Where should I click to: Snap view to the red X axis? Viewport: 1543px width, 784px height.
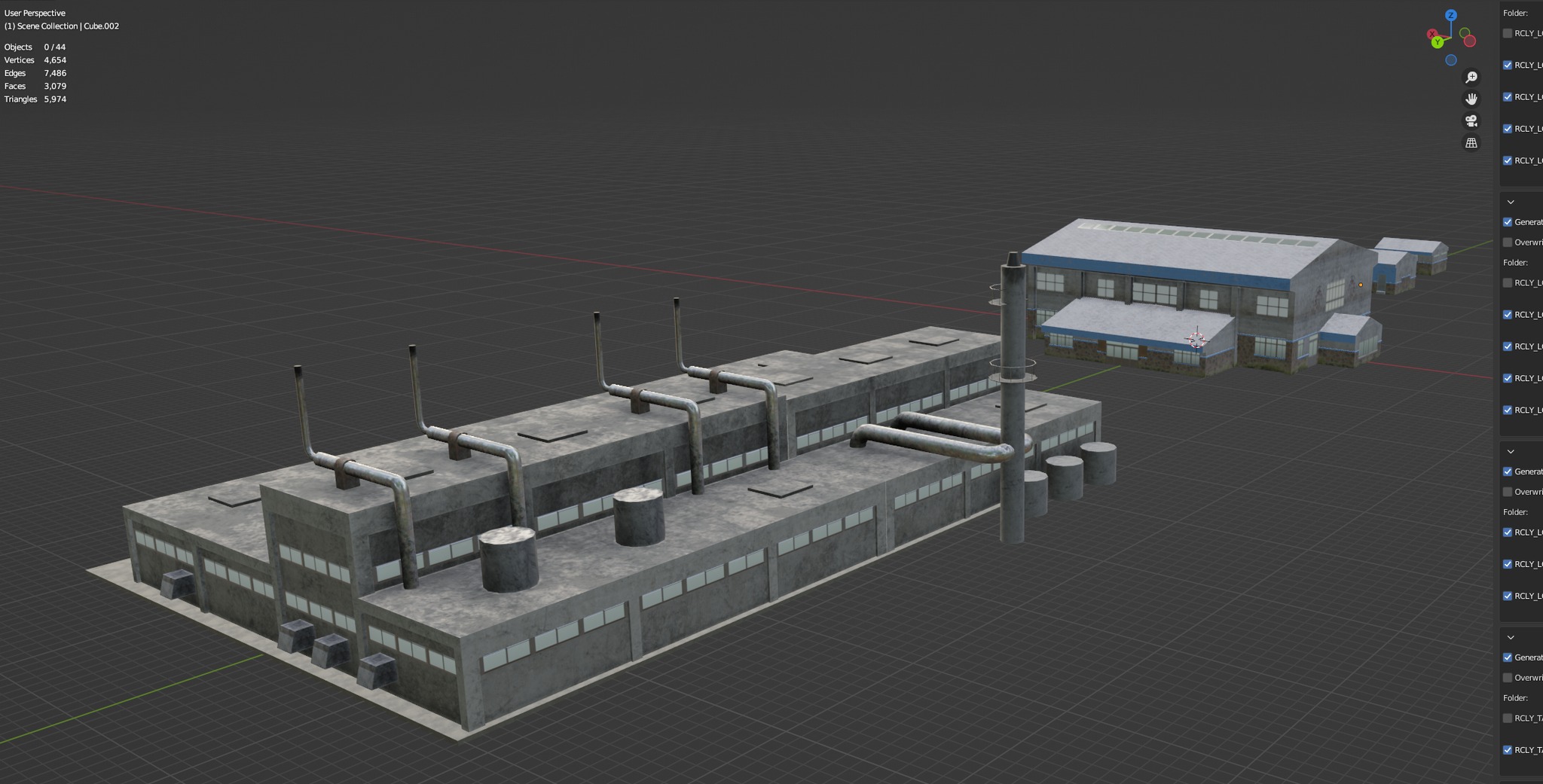[x=1431, y=34]
